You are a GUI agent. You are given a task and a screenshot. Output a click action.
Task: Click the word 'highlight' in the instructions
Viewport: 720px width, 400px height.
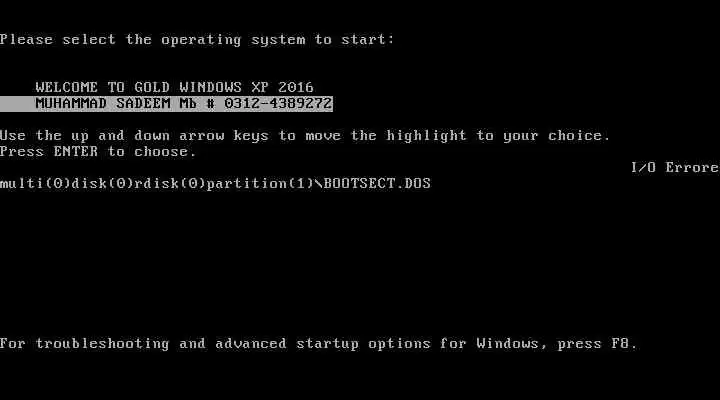click(x=426, y=136)
